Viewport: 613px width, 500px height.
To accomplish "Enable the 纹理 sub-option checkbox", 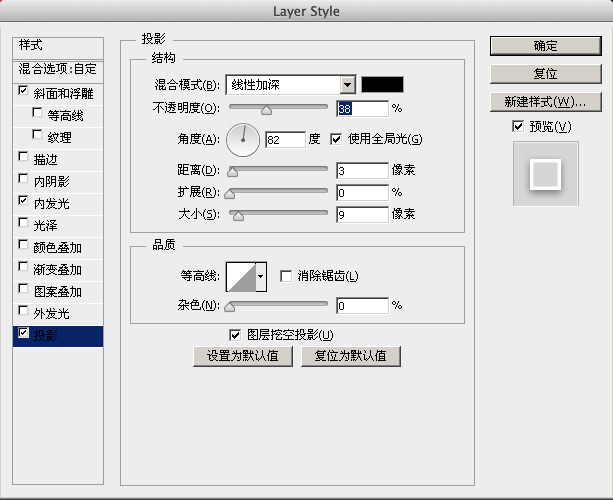I will [37, 134].
